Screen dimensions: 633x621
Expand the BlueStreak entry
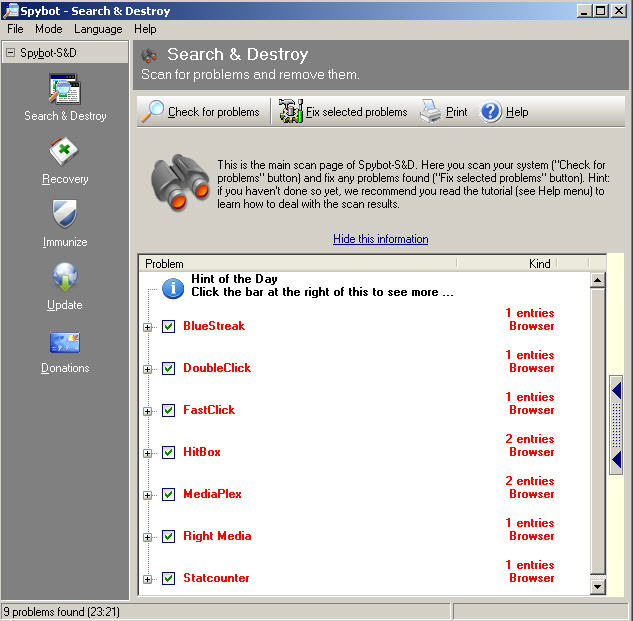click(148, 327)
